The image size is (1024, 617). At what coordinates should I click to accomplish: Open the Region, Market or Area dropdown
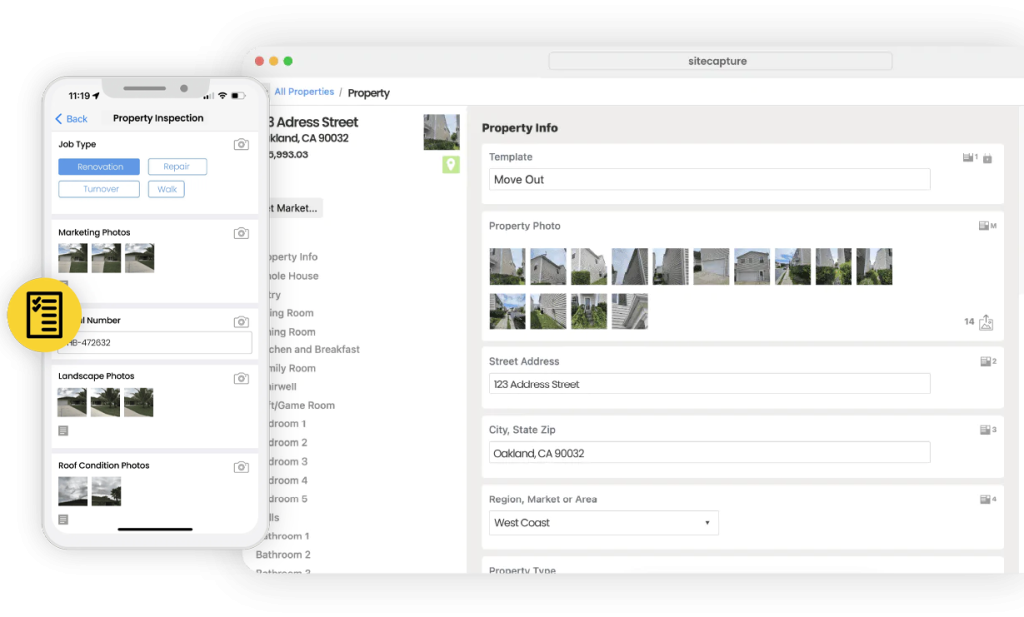603,523
